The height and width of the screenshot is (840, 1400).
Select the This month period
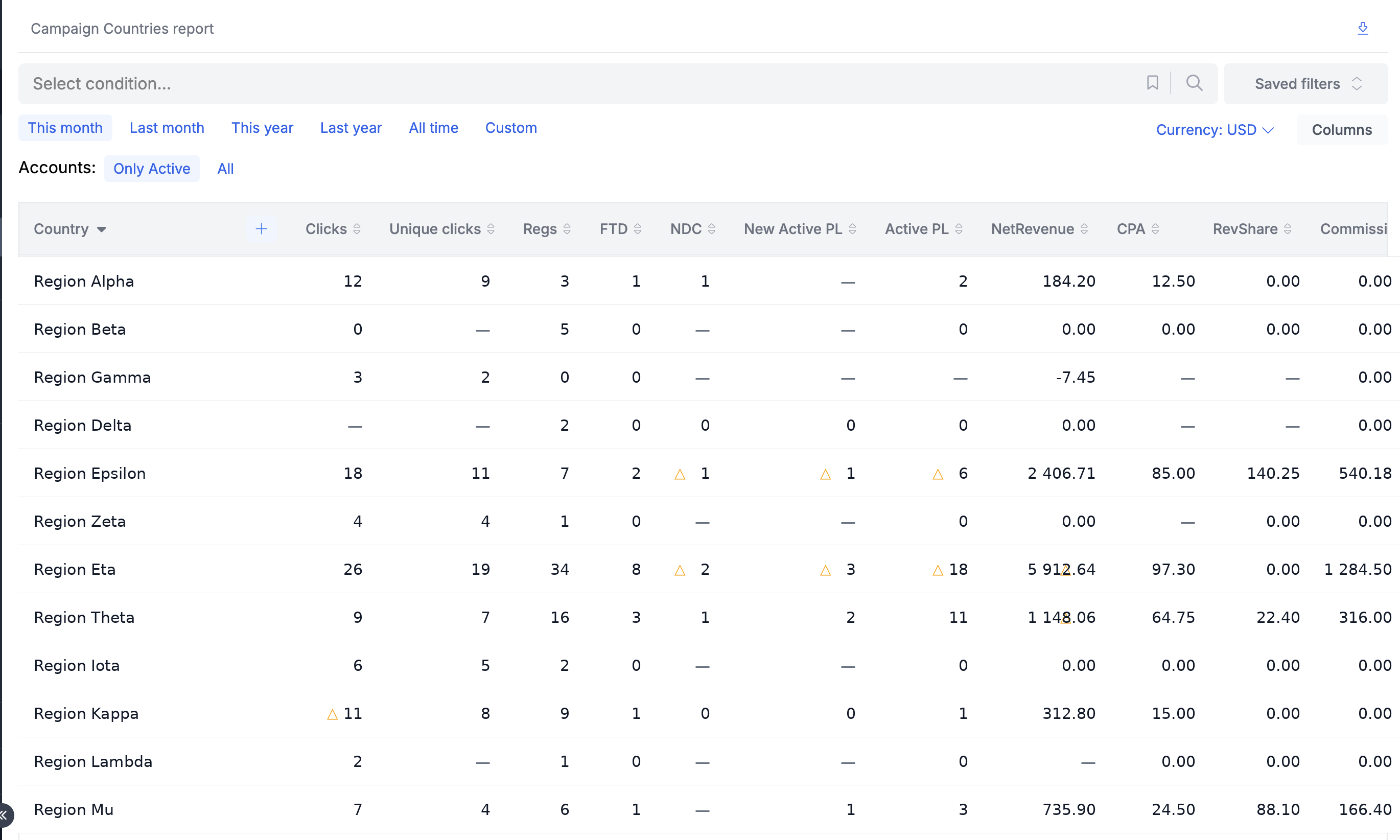65,128
